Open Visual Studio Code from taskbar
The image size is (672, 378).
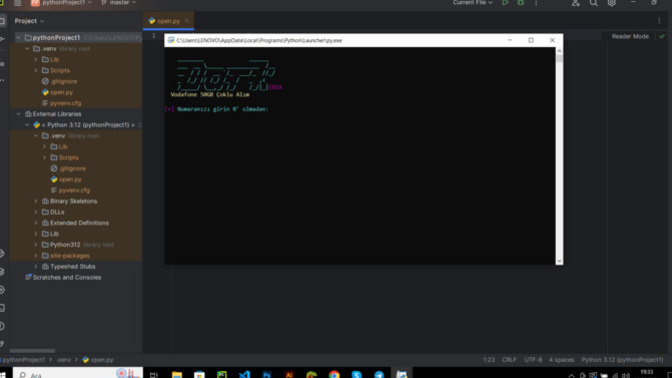[244, 375]
